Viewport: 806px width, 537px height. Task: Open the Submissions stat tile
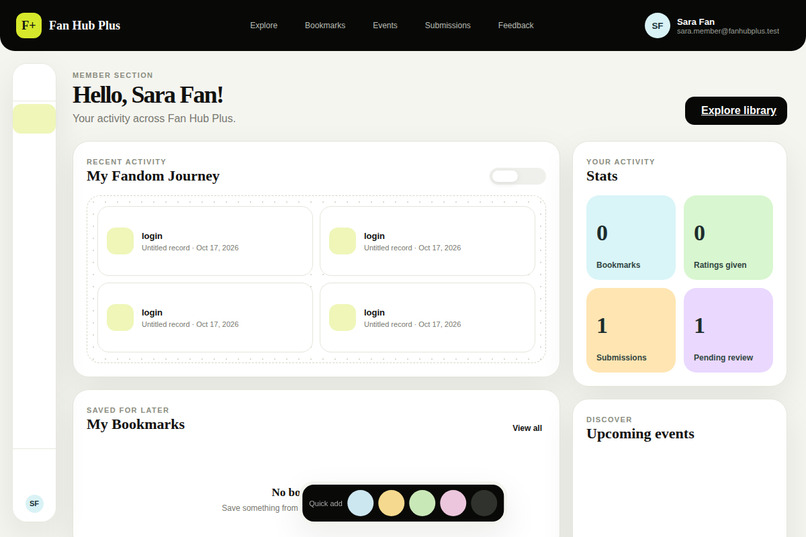point(631,330)
